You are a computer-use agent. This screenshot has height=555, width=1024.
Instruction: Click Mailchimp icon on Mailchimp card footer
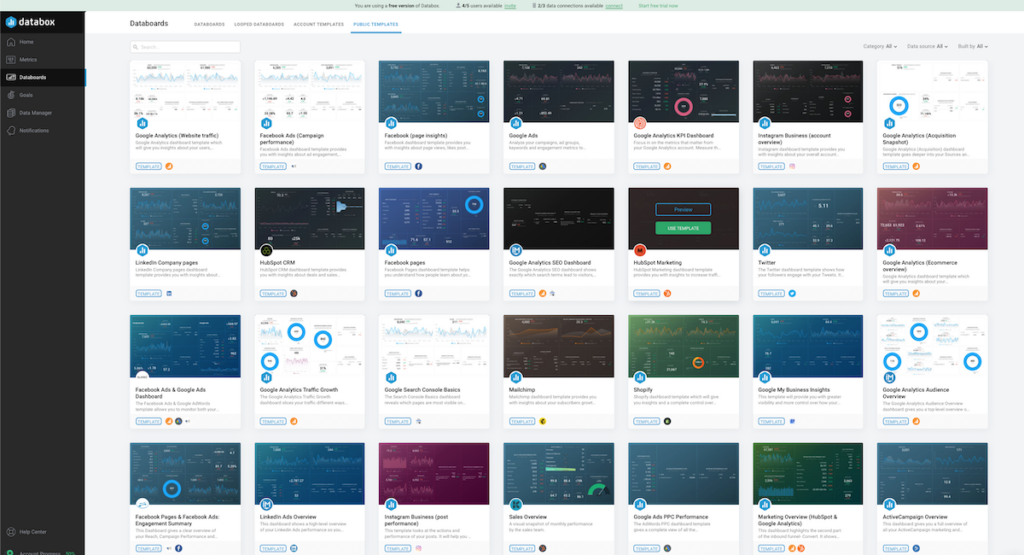543,421
